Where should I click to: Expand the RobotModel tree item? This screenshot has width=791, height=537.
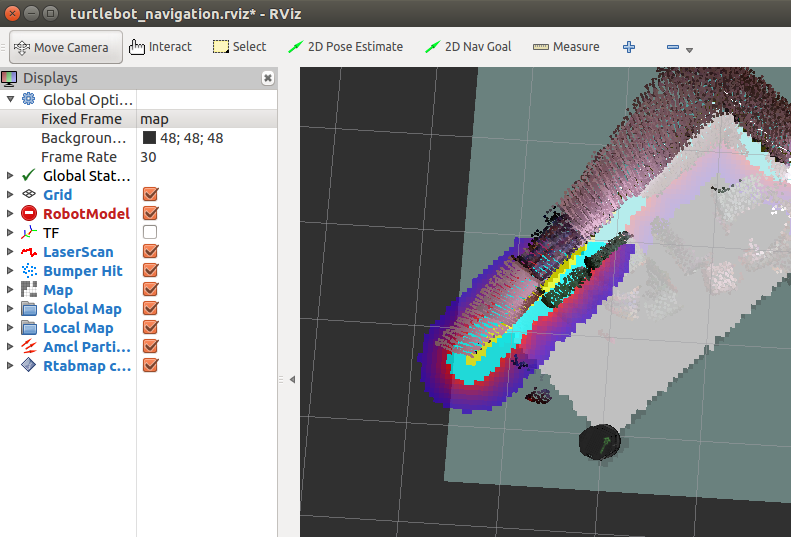pyautogui.click(x=10, y=214)
